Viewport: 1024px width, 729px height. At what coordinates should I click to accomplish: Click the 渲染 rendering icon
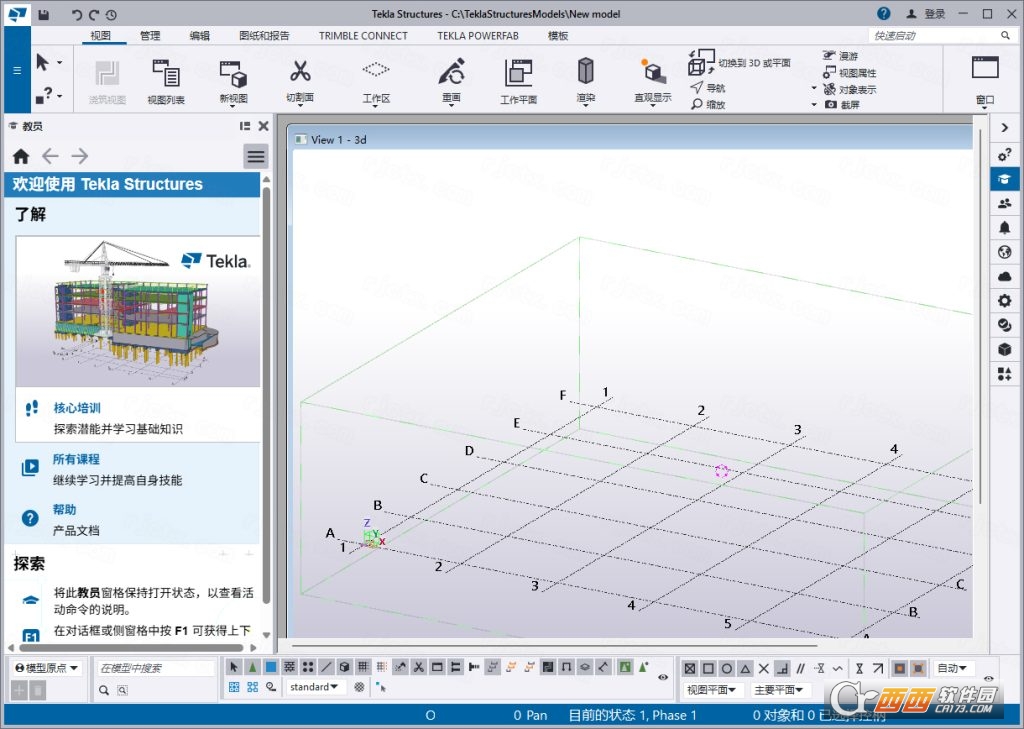coord(586,80)
